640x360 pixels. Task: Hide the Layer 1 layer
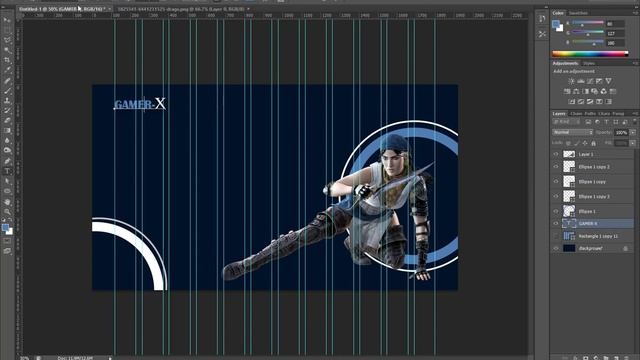556,154
